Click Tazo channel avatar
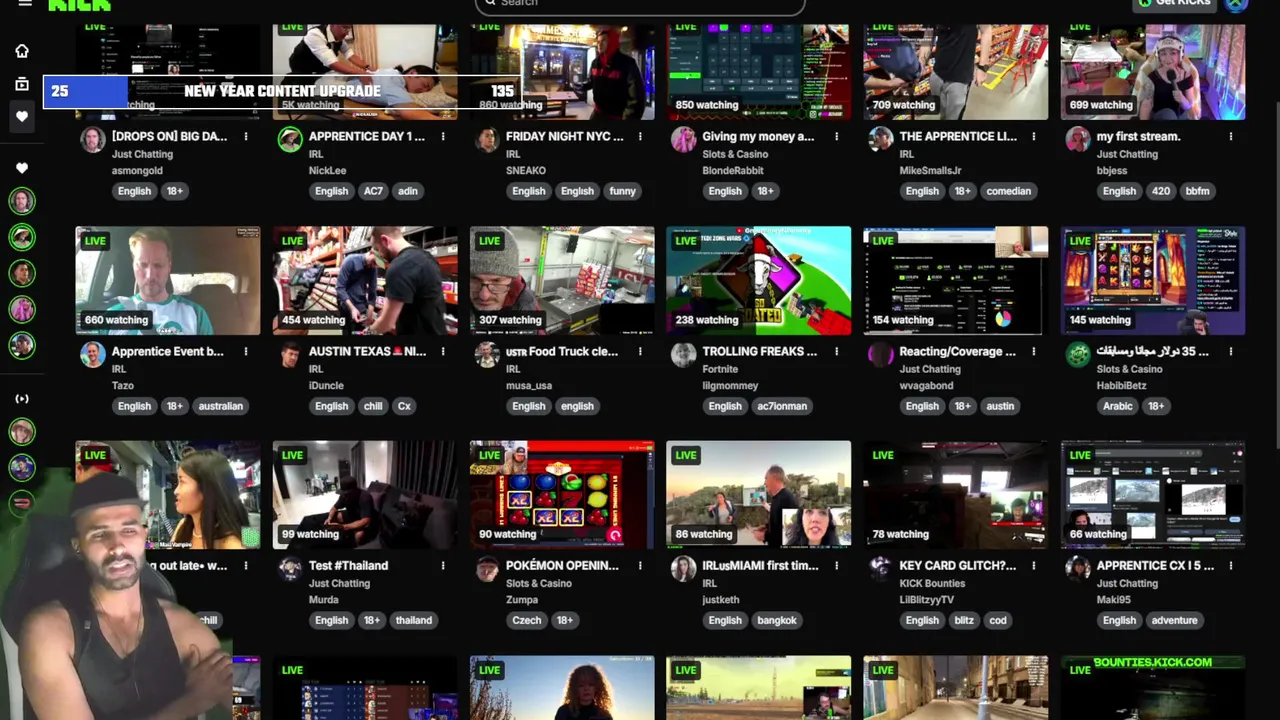1280x720 pixels. point(93,354)
